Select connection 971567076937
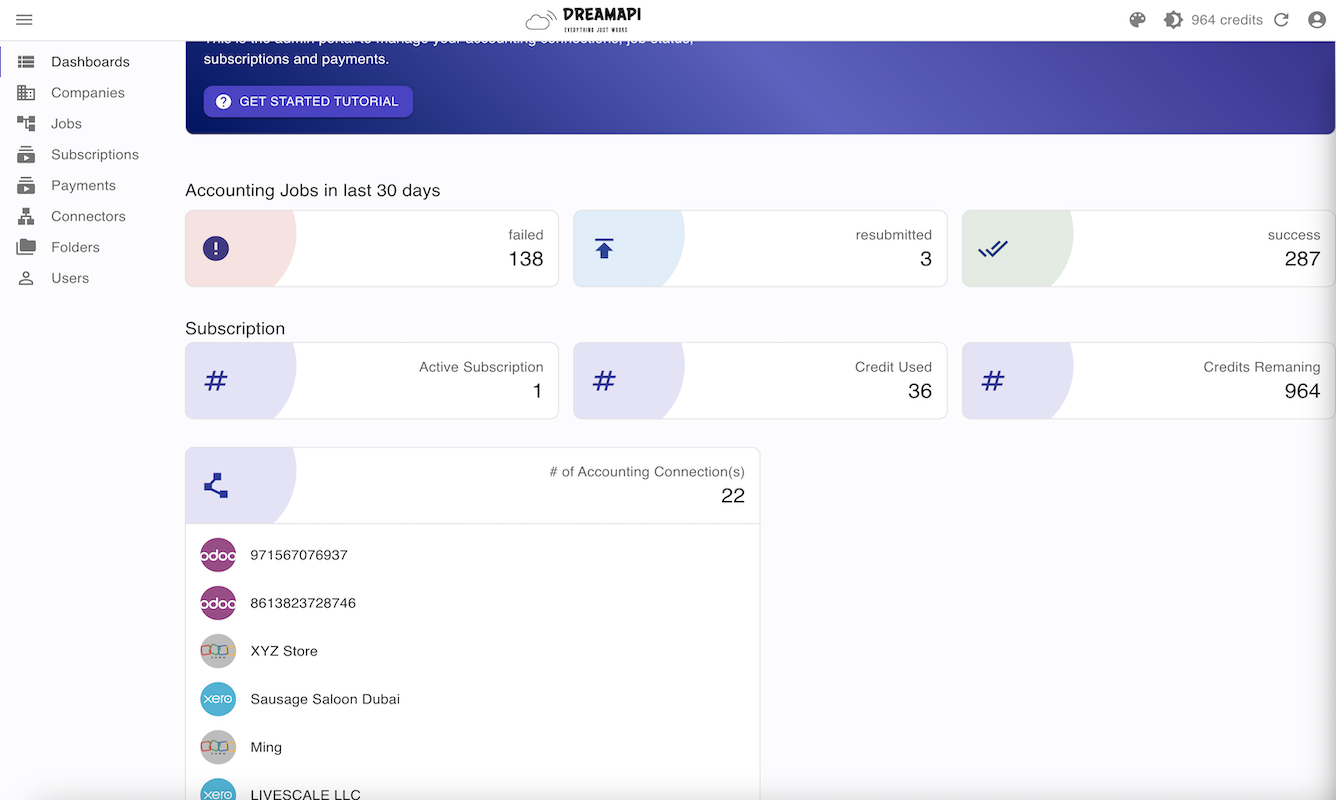1336x800 pixels. coord(472,555)
